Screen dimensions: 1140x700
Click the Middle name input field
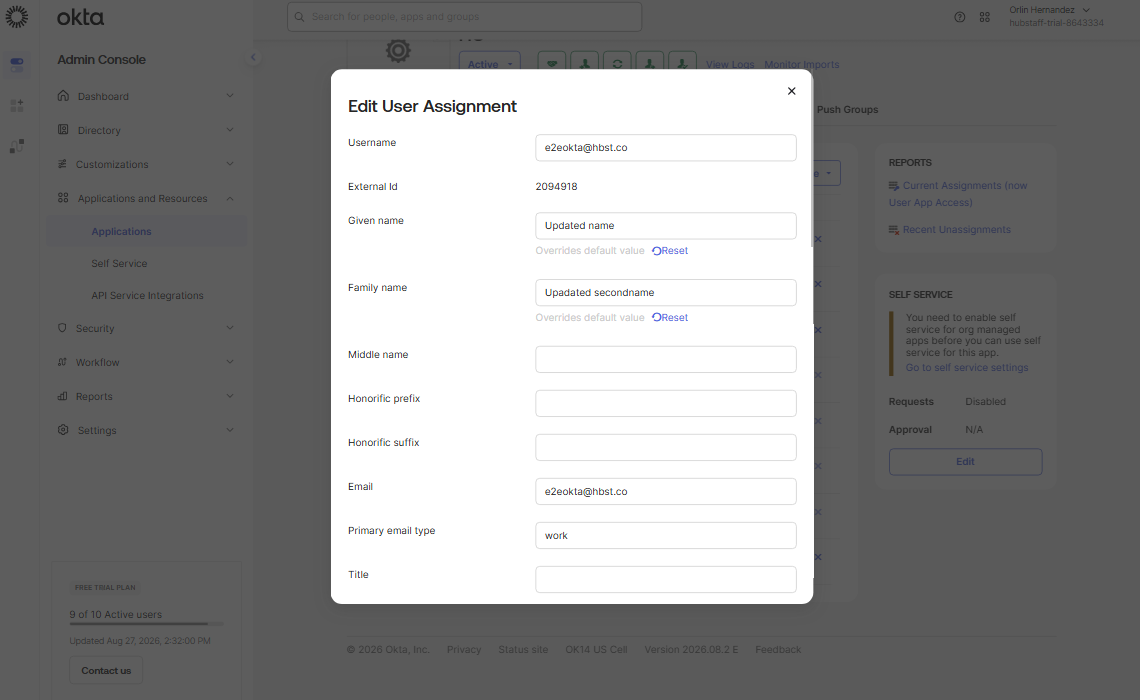(666, 359)
